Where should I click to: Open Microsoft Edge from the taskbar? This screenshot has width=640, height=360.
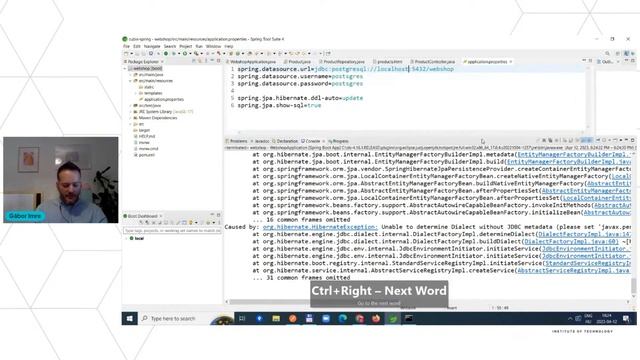(x=342, y=318)
